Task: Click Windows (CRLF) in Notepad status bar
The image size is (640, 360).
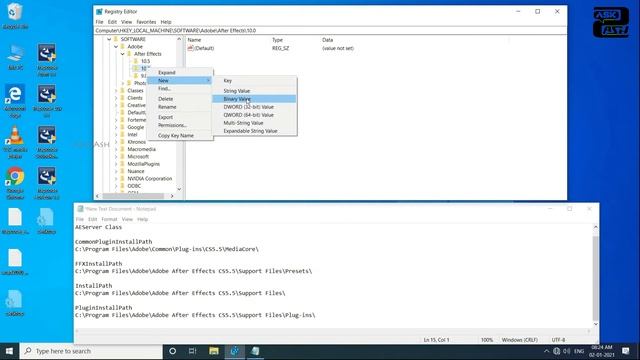Action: tap(520, 340)
